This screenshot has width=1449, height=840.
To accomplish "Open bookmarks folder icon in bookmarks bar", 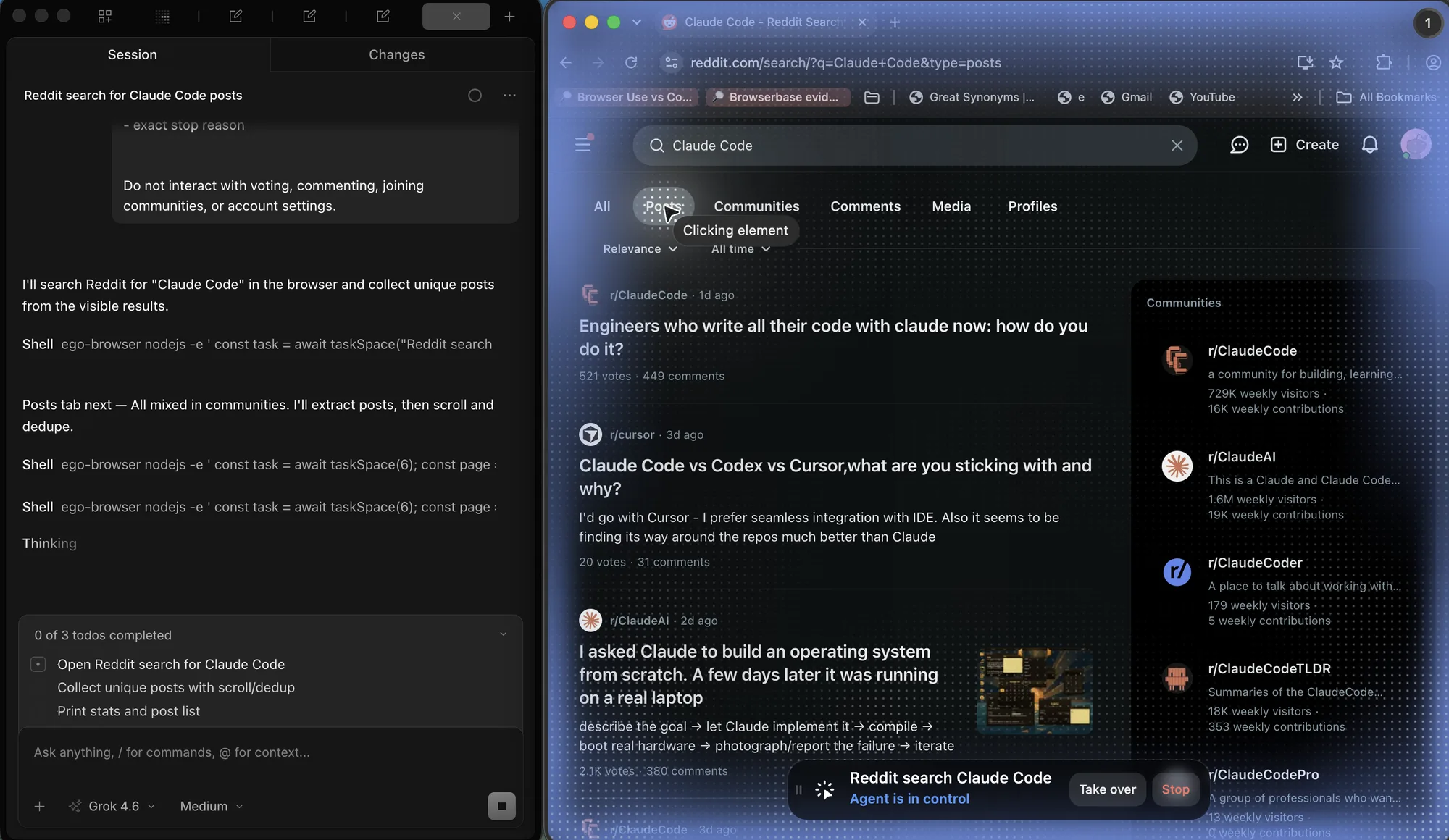I will coord(872,97).
